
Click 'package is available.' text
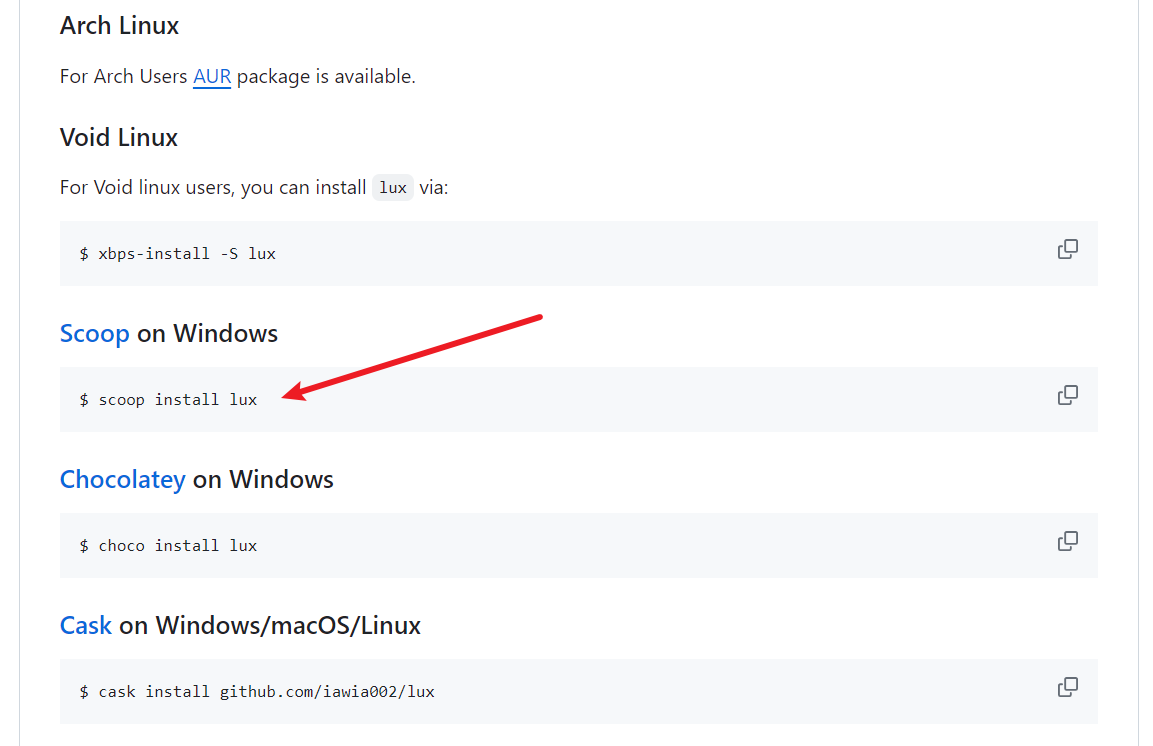click(x=326, y=76)
